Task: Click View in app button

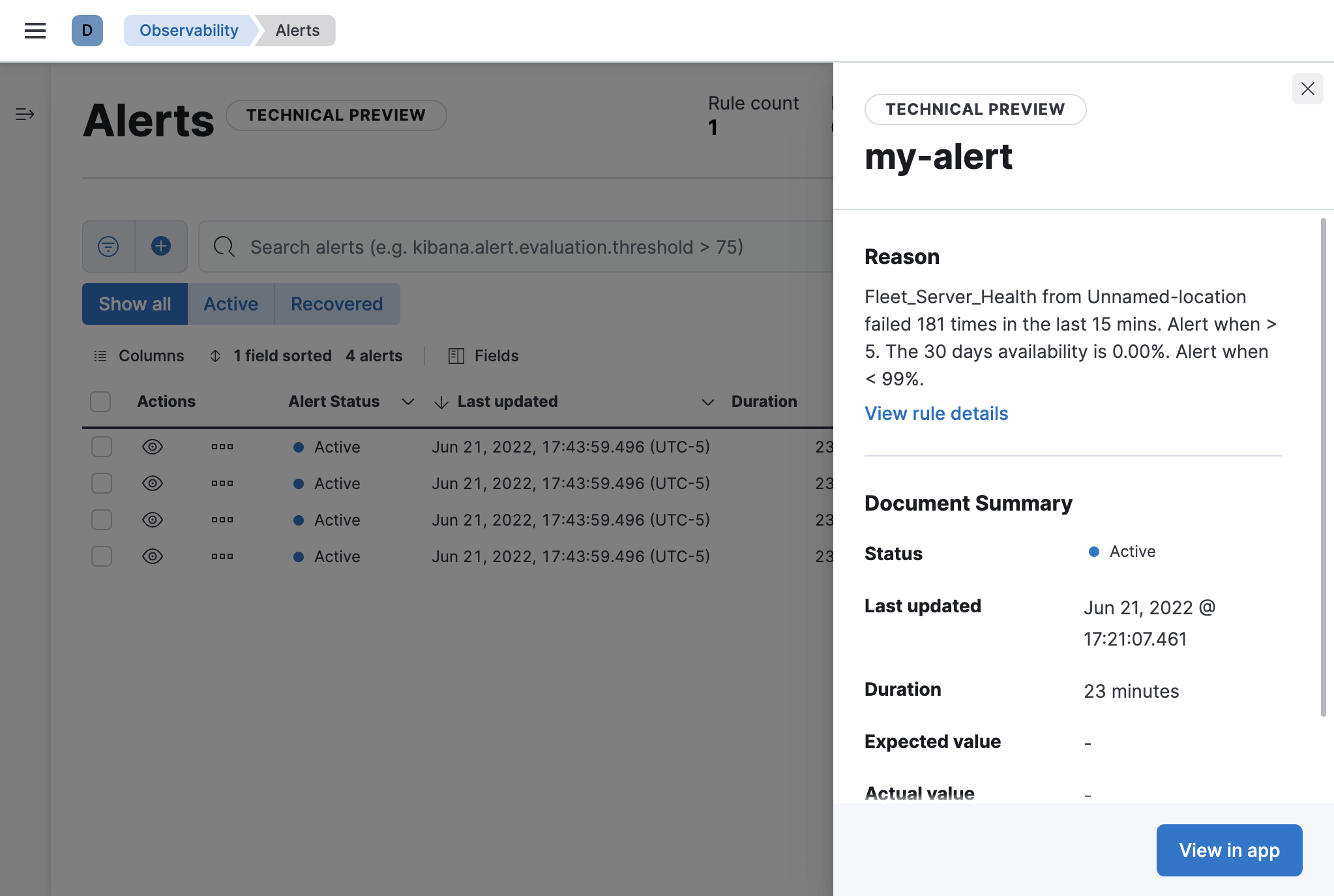Action: 1229,848
